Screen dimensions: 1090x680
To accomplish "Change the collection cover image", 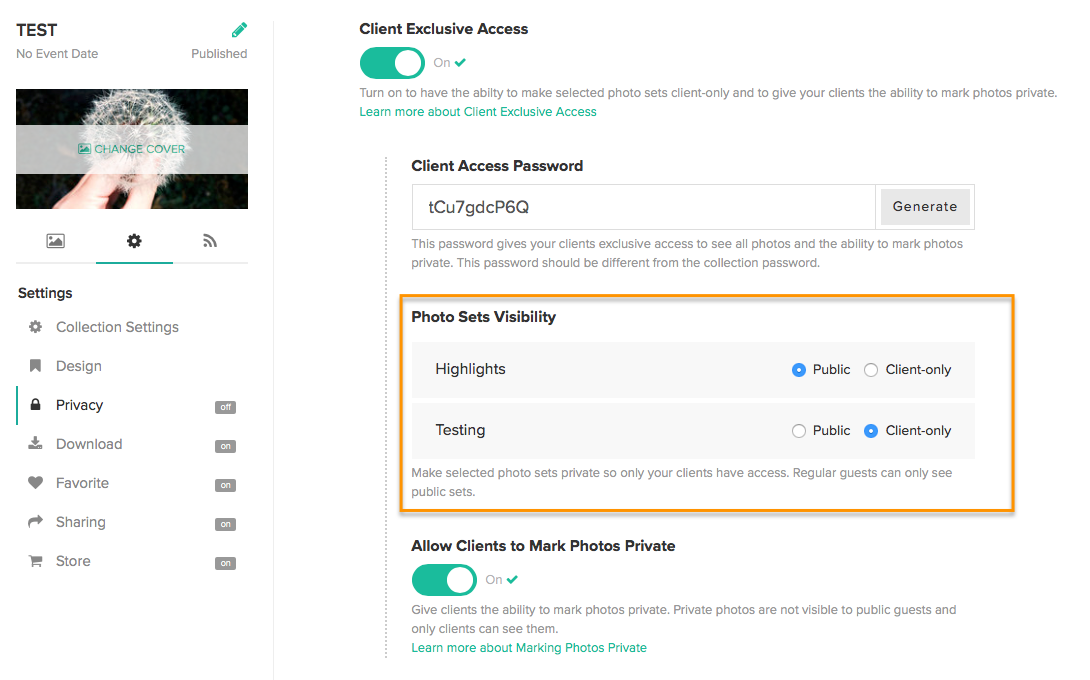I will tap(132, 149).
